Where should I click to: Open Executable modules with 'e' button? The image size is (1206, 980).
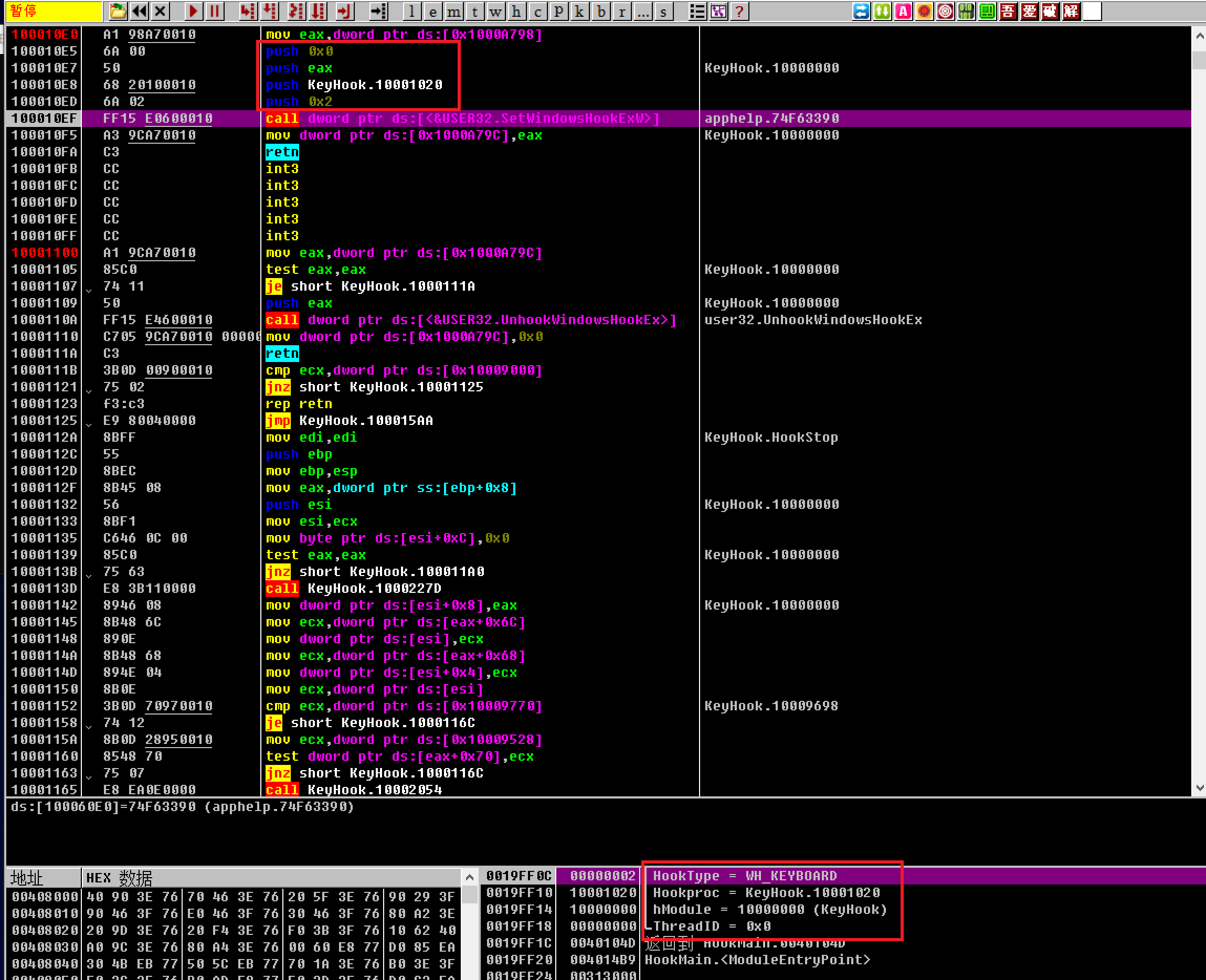pyautogui.click(x=433, y=12)
